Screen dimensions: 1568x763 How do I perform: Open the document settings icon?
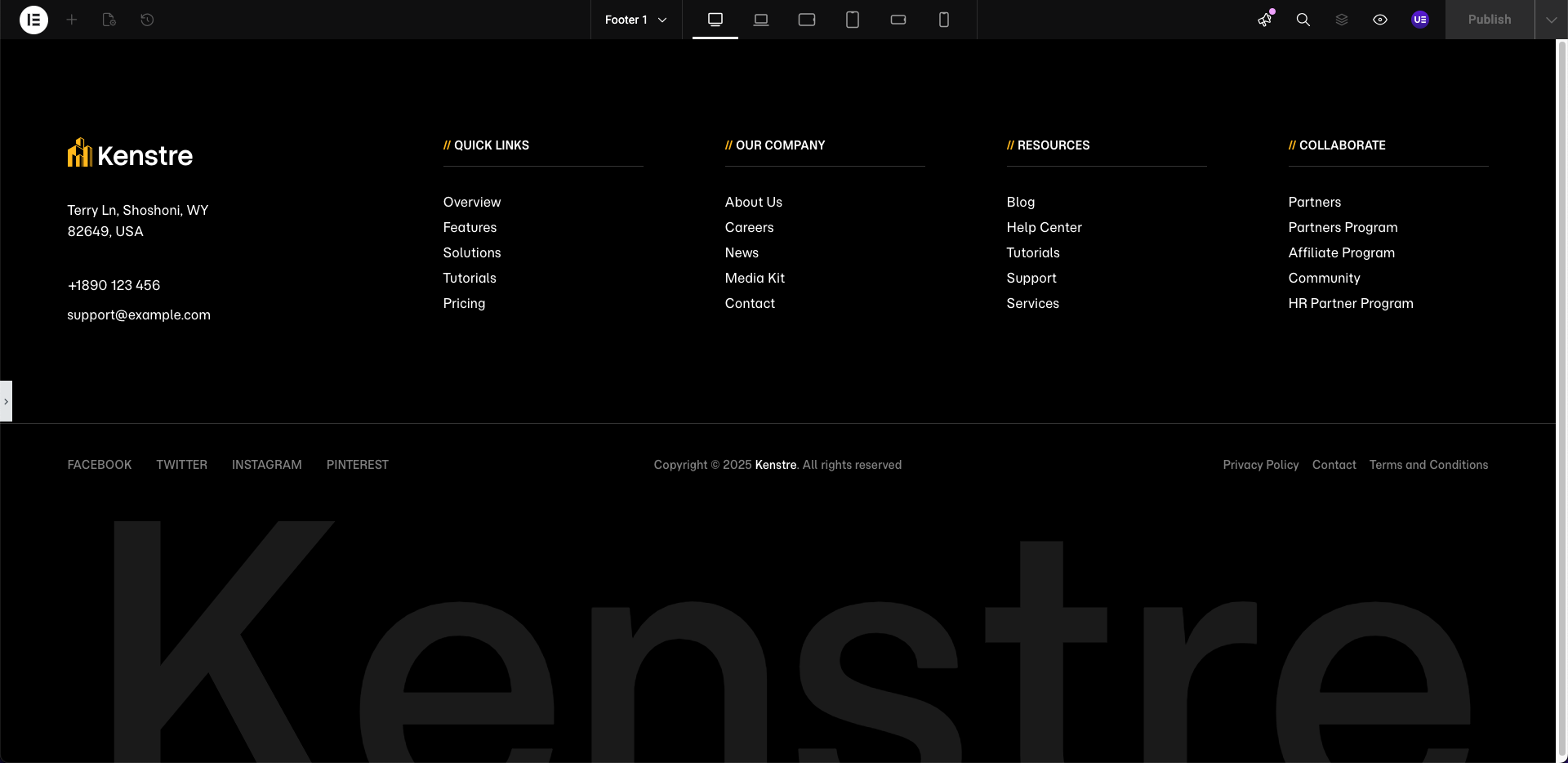pyautogui.click(x=109, y=20)
